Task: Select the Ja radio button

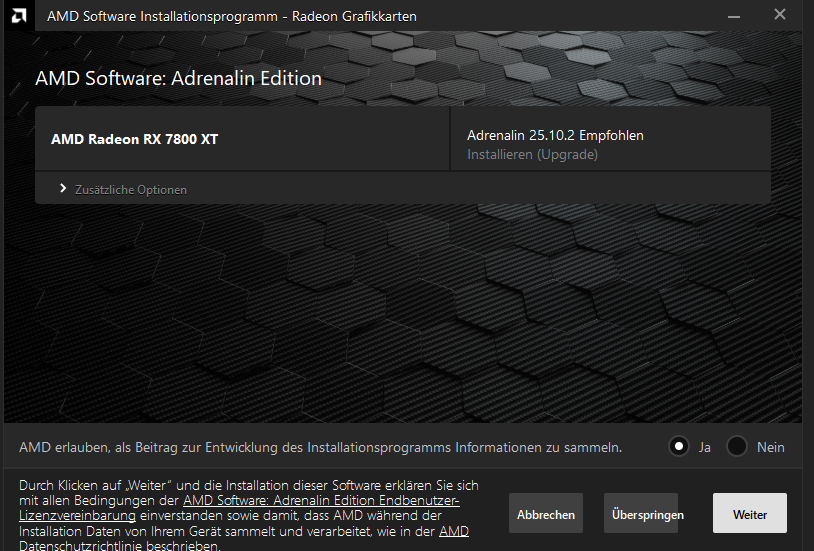Action: (x=679, y=447)
